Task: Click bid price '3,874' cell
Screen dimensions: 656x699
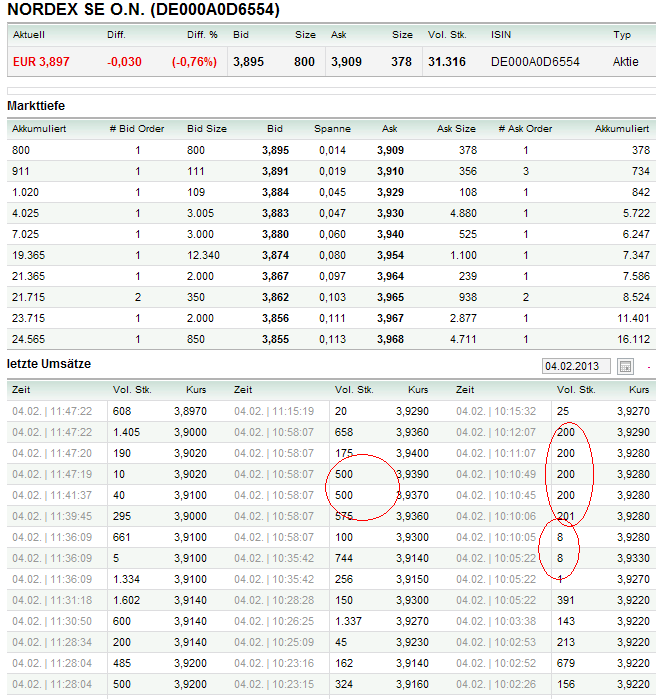Action: (x=275, y=255)
